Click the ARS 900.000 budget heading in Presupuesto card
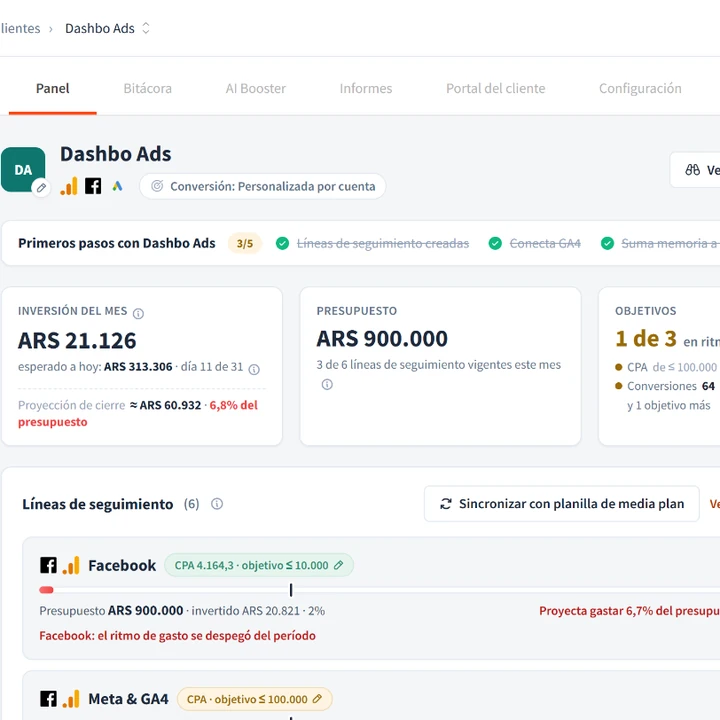 (x=382, y=339)
